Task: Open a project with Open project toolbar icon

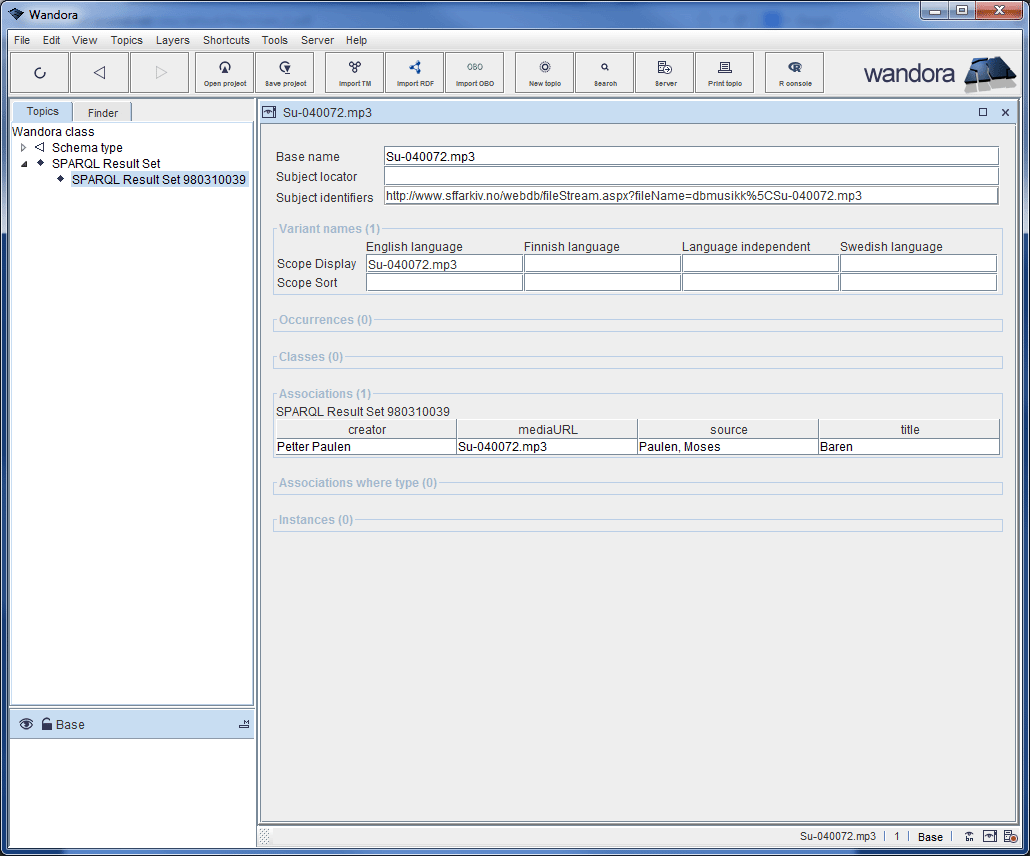Action: coord(224,72)
